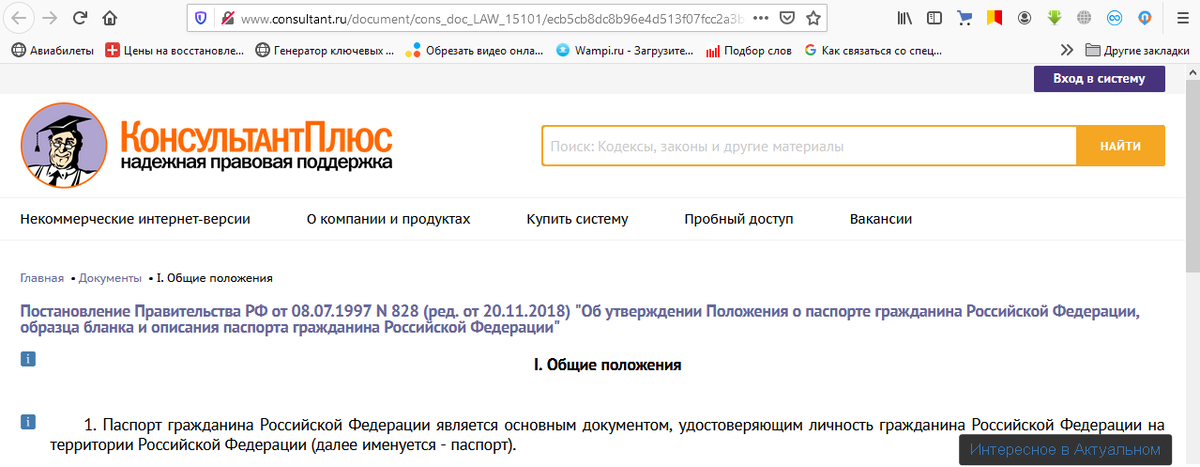Click the blue infinity extension icon
Viewport: 1200px width, 467px height.
click(1113, 17)
